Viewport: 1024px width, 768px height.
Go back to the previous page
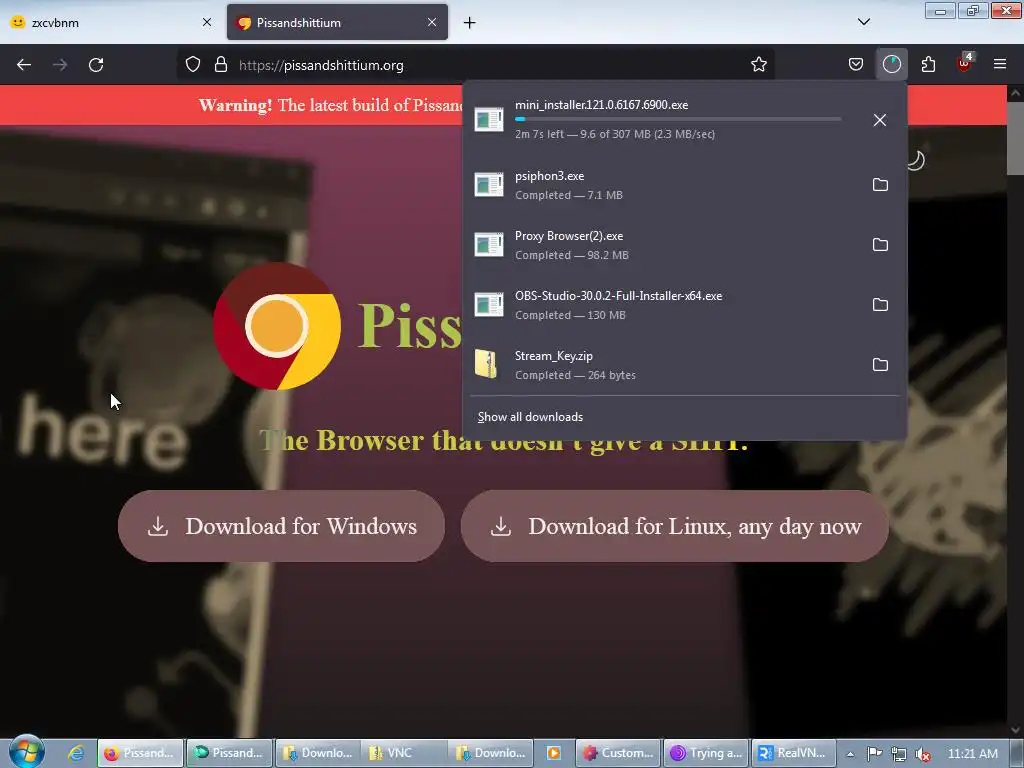[24, 65]
